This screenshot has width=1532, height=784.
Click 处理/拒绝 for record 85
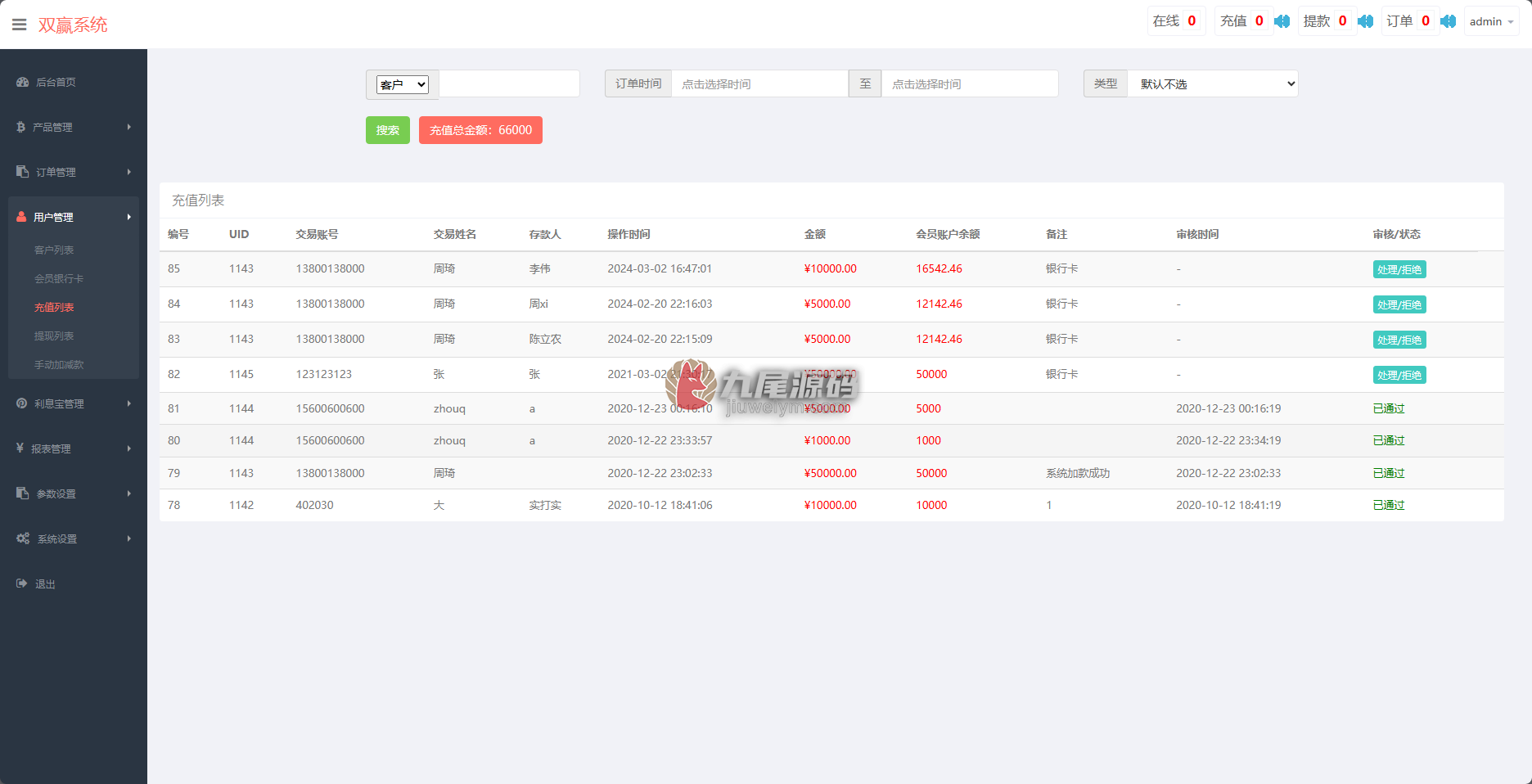(1399, 269)
